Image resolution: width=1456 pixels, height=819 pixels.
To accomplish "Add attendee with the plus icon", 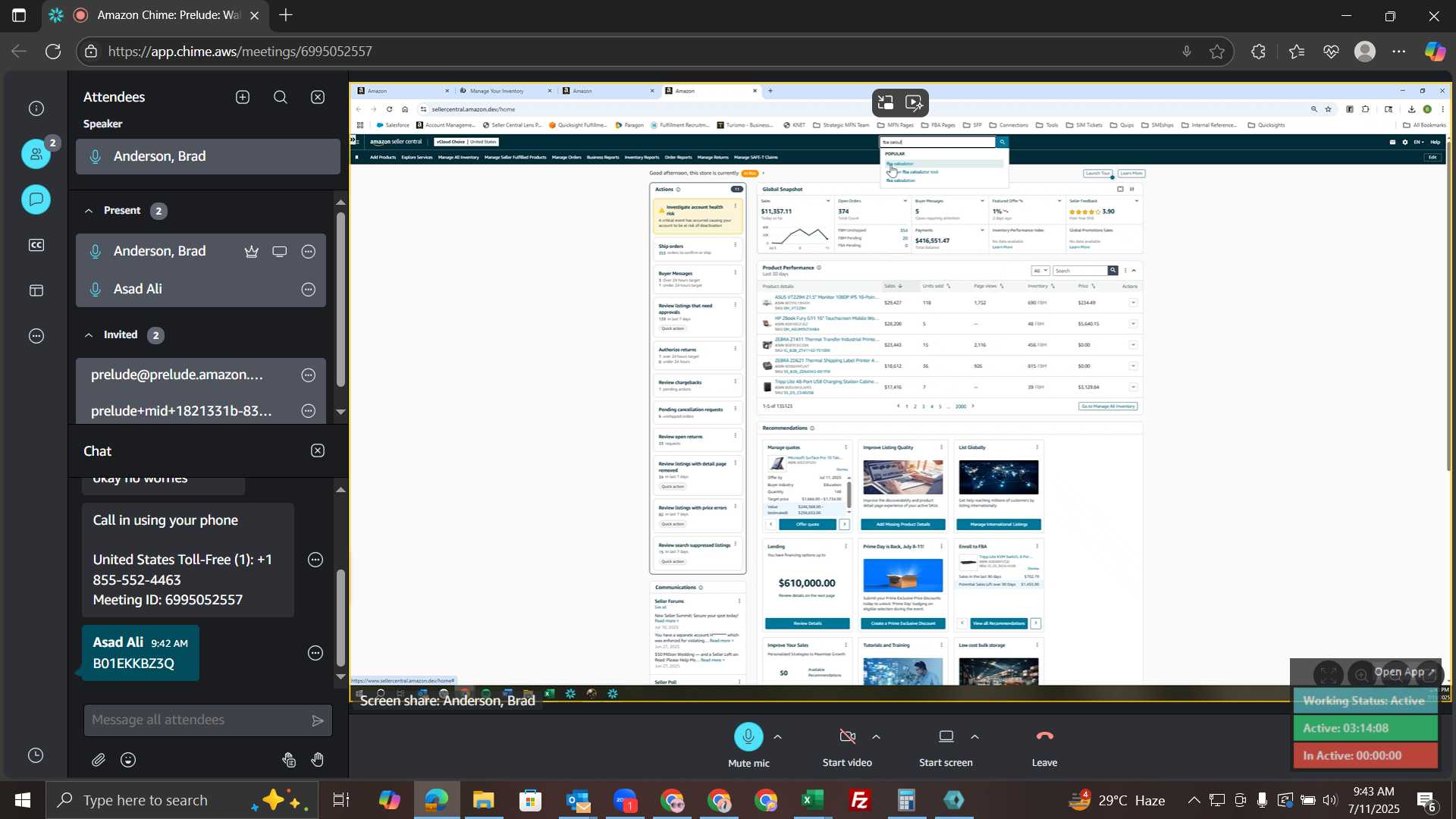I will [243, 97].
